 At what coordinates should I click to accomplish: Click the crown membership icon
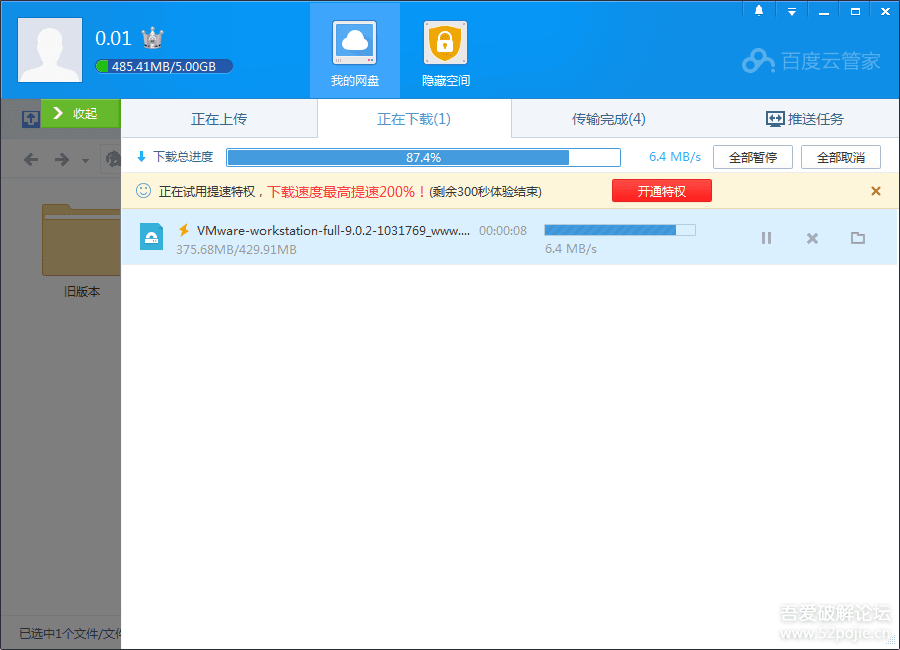pyautogui.click(x=153, y=38)
